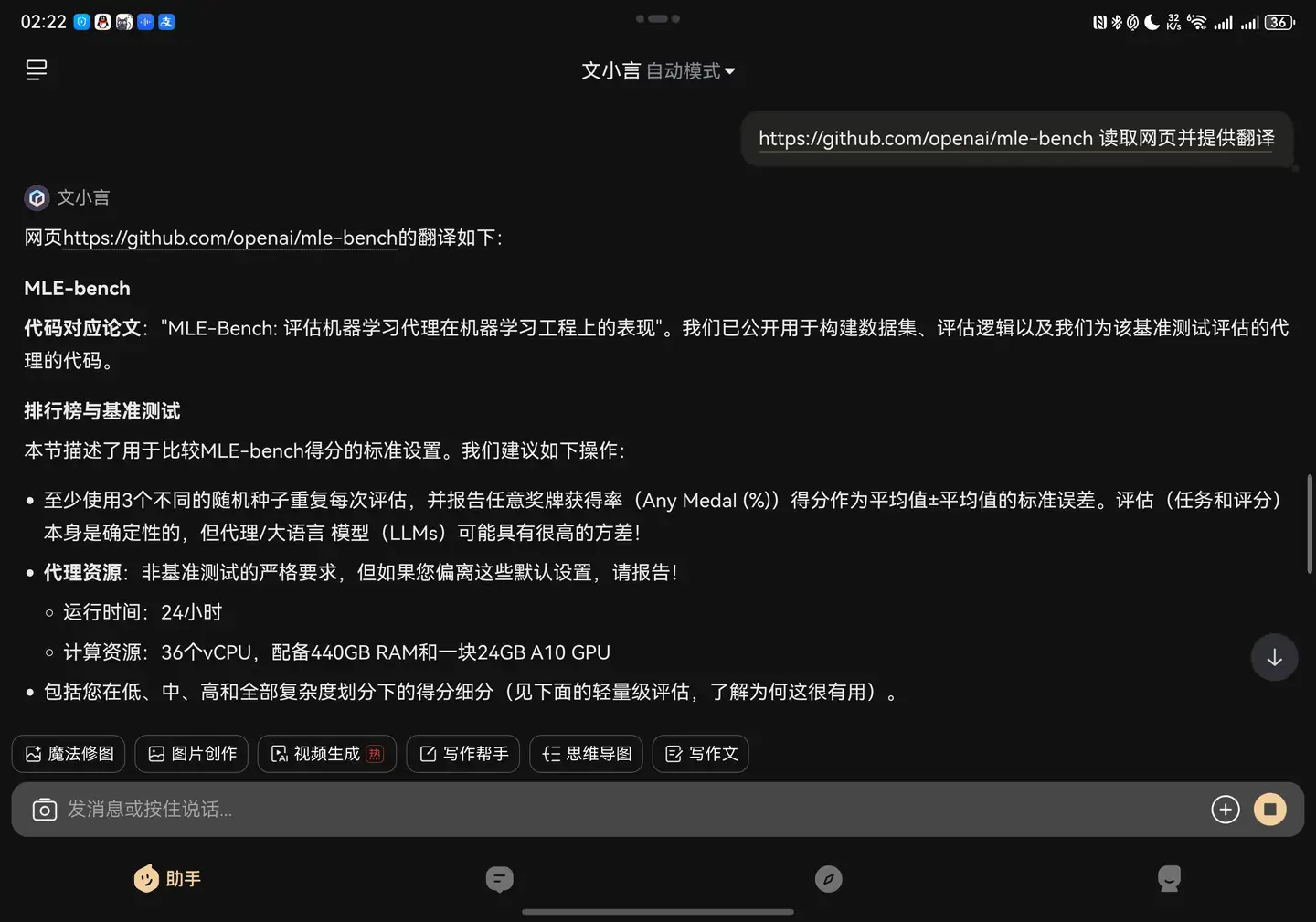This screenshot has height=922, width=1316.
Task: Tap the Alipay notification icon in status bar
Action: [x=166, y=22]
